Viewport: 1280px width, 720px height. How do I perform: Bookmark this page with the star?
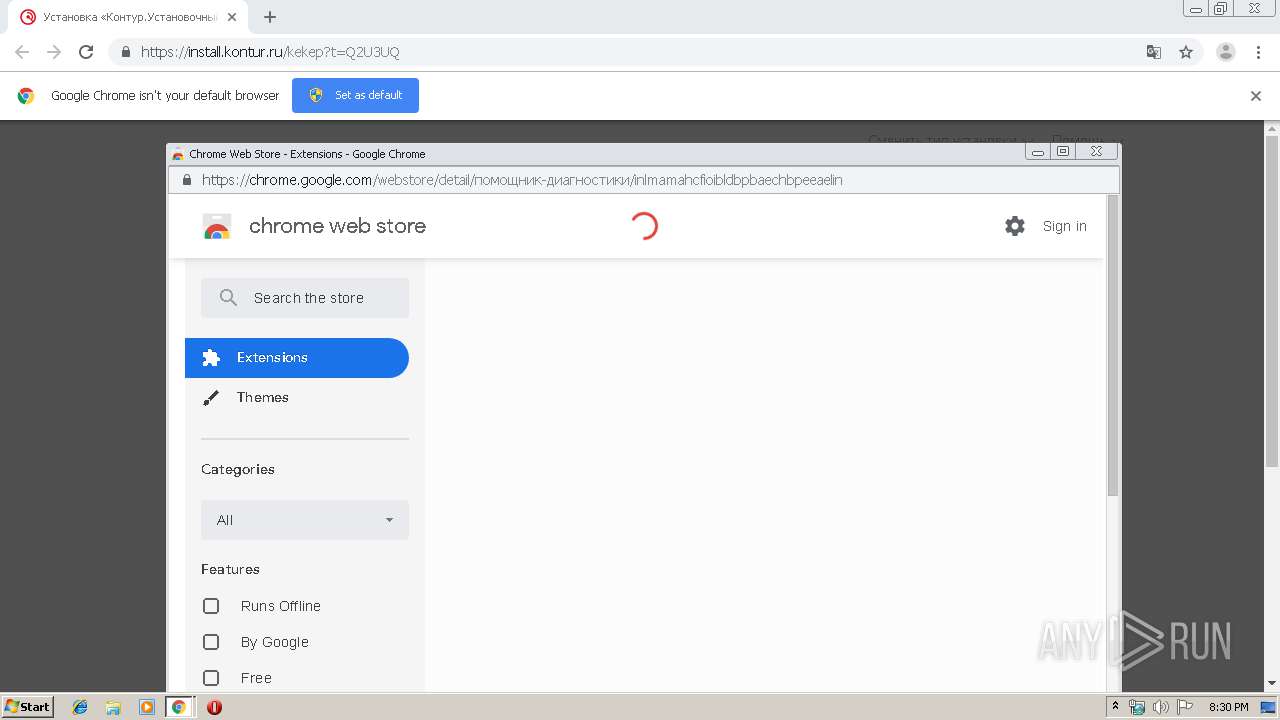coord(1186,52)
